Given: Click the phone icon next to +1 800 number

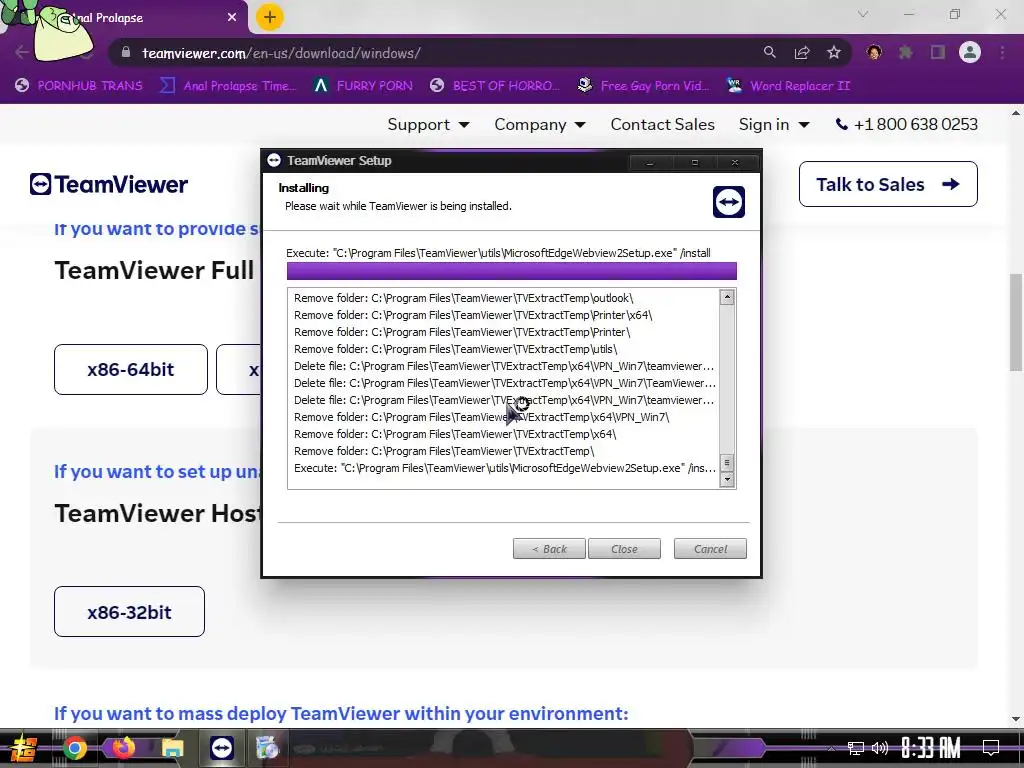Looking at the screenshot, I should coord(842,124).
